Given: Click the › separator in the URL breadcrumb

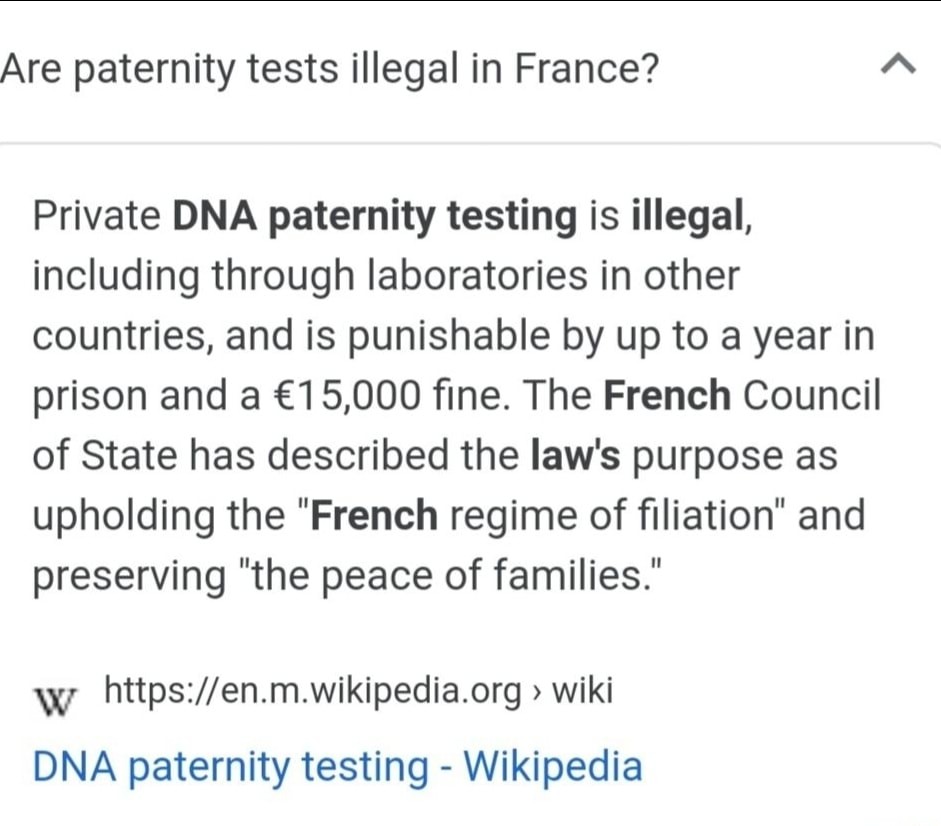Looking at the screenshot, I should click(536, 693).
